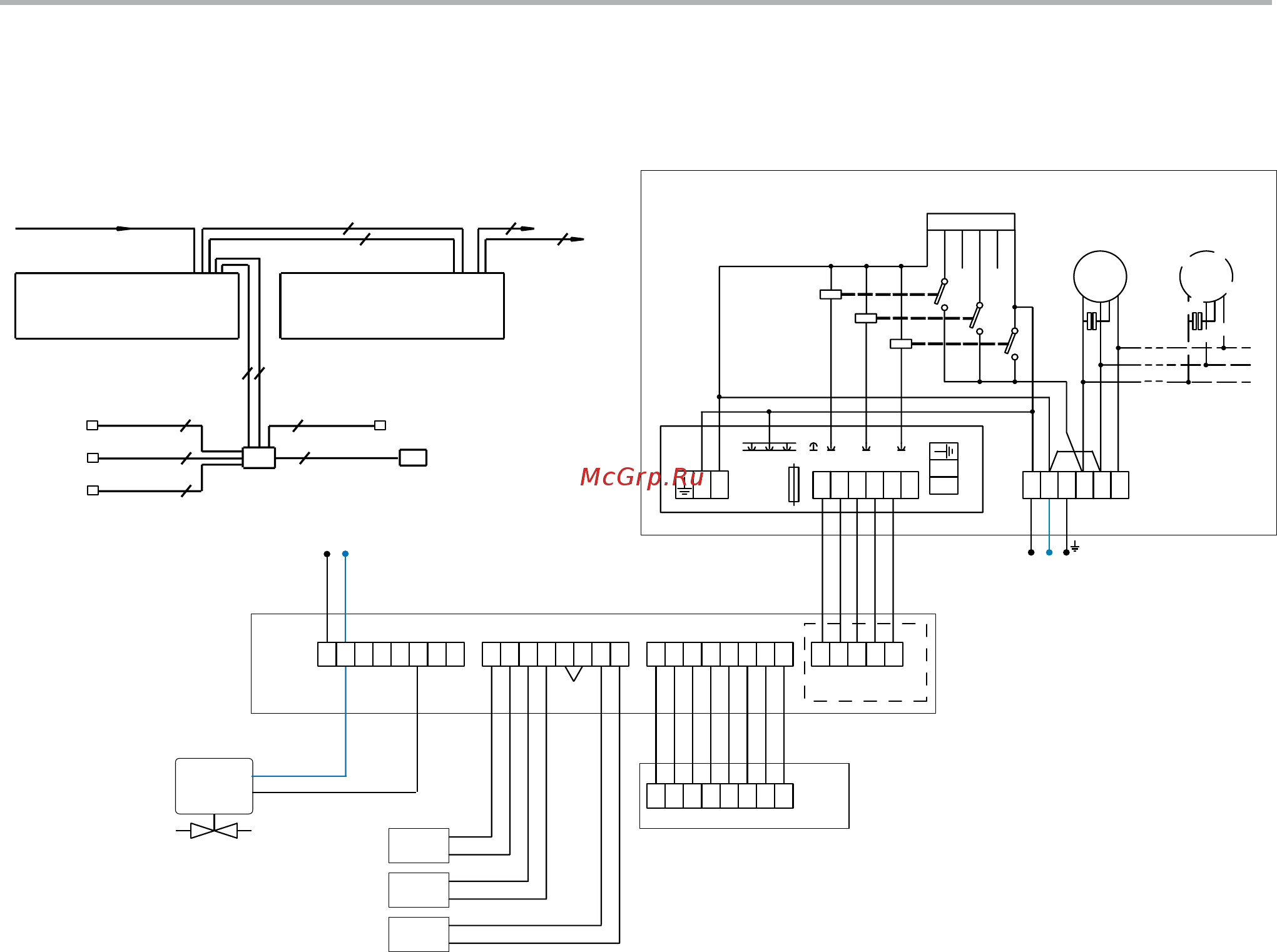Click the topmost relay coil rectangle
The image size is (1277, 952).
[831, 294]
